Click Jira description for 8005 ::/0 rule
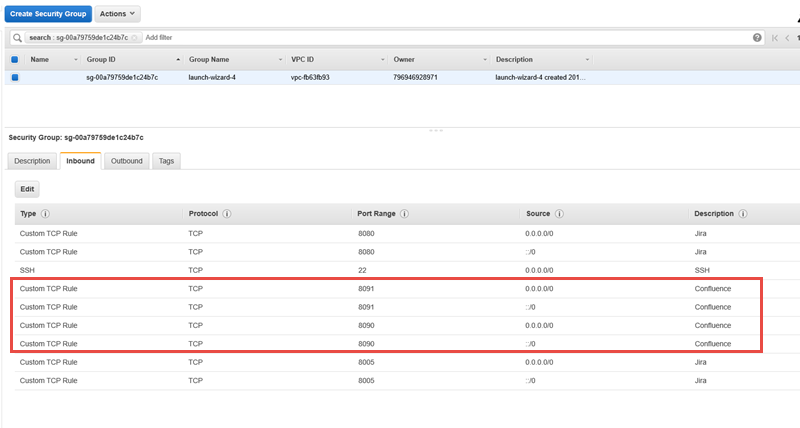Image resolution: width=800 pixels, height=428 pixels. (701, 381)
